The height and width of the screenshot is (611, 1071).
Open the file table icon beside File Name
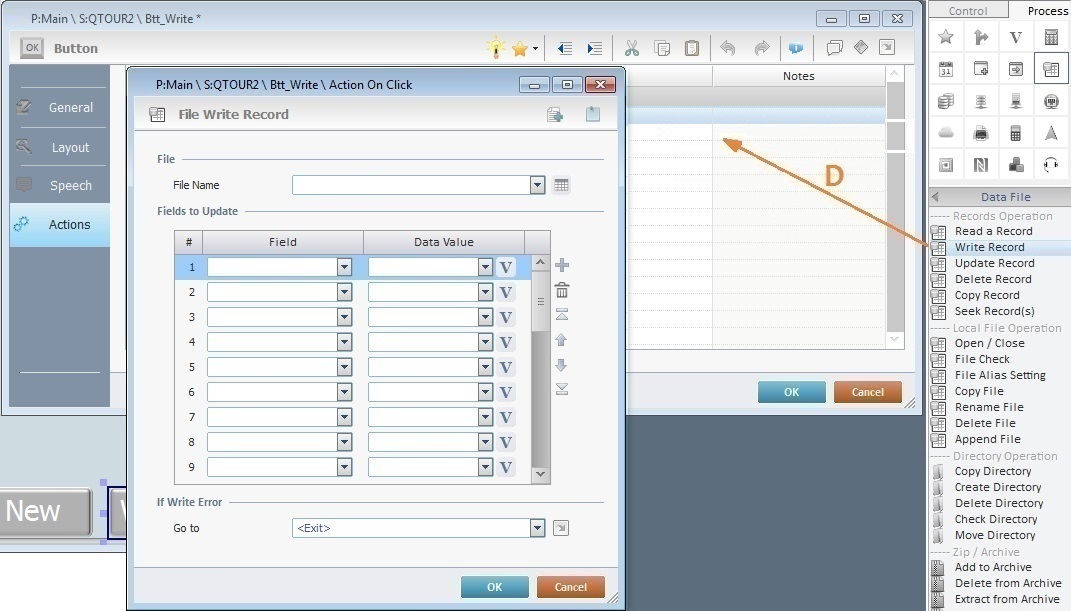561,185
